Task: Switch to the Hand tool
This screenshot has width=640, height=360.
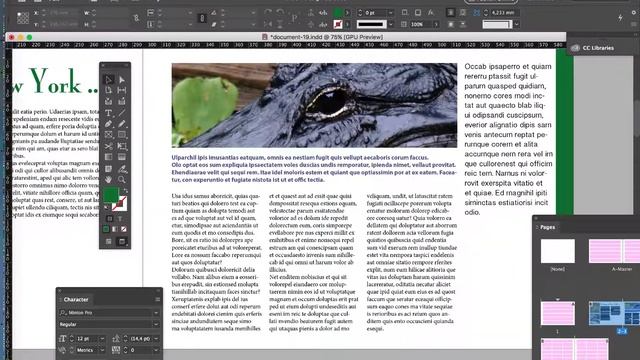Action: (x=109, y=180)
